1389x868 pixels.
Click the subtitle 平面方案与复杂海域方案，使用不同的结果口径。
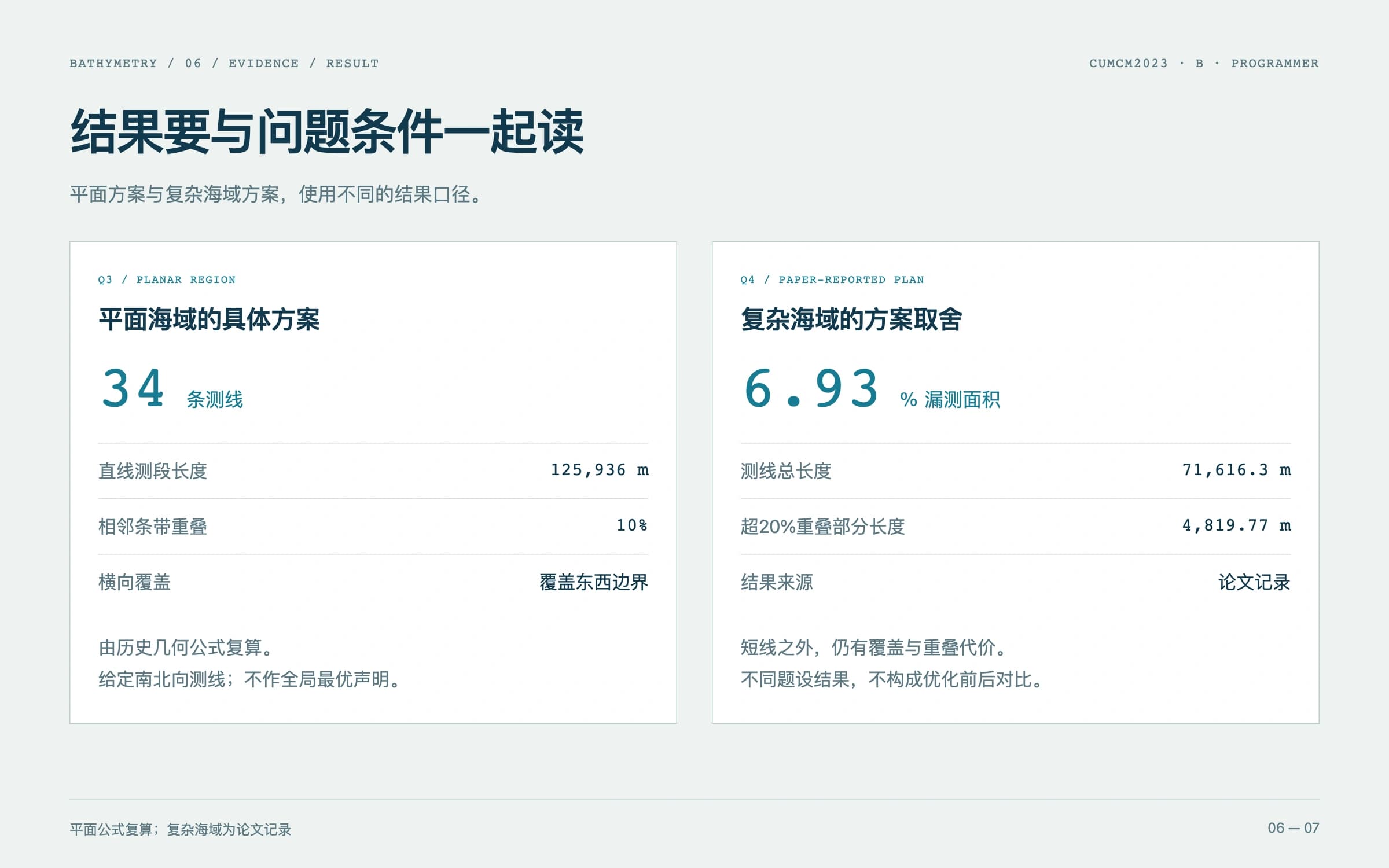[x=276, y=194]
